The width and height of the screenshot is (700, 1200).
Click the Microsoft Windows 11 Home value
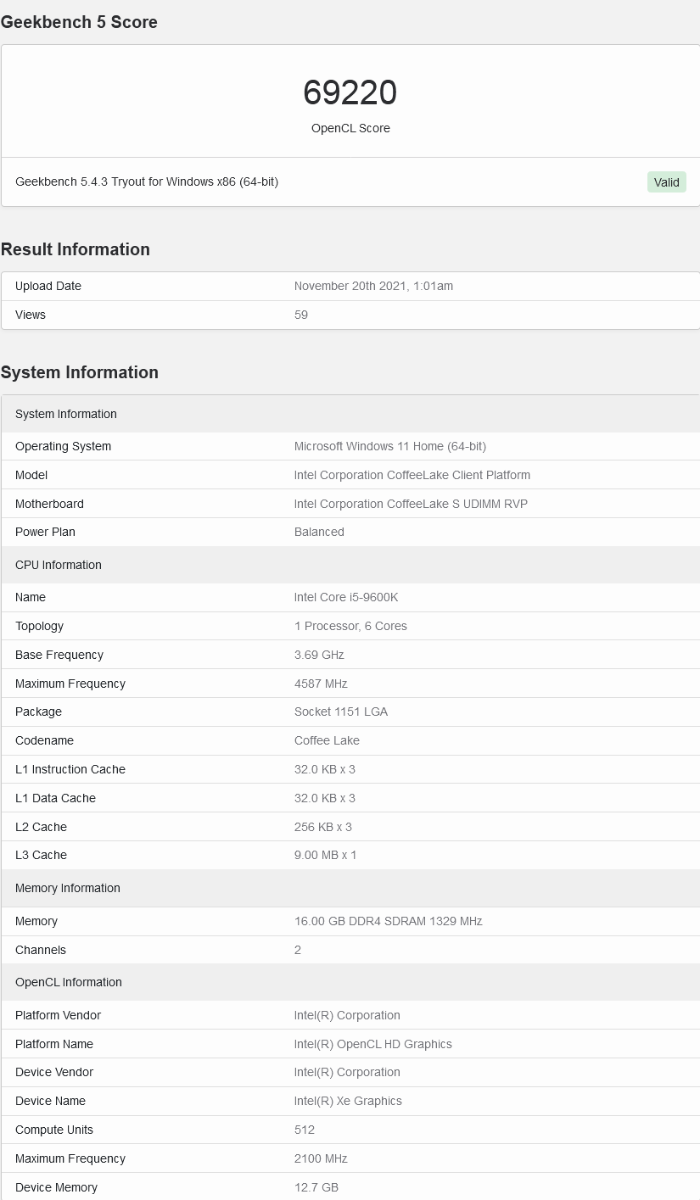(390, 446)
